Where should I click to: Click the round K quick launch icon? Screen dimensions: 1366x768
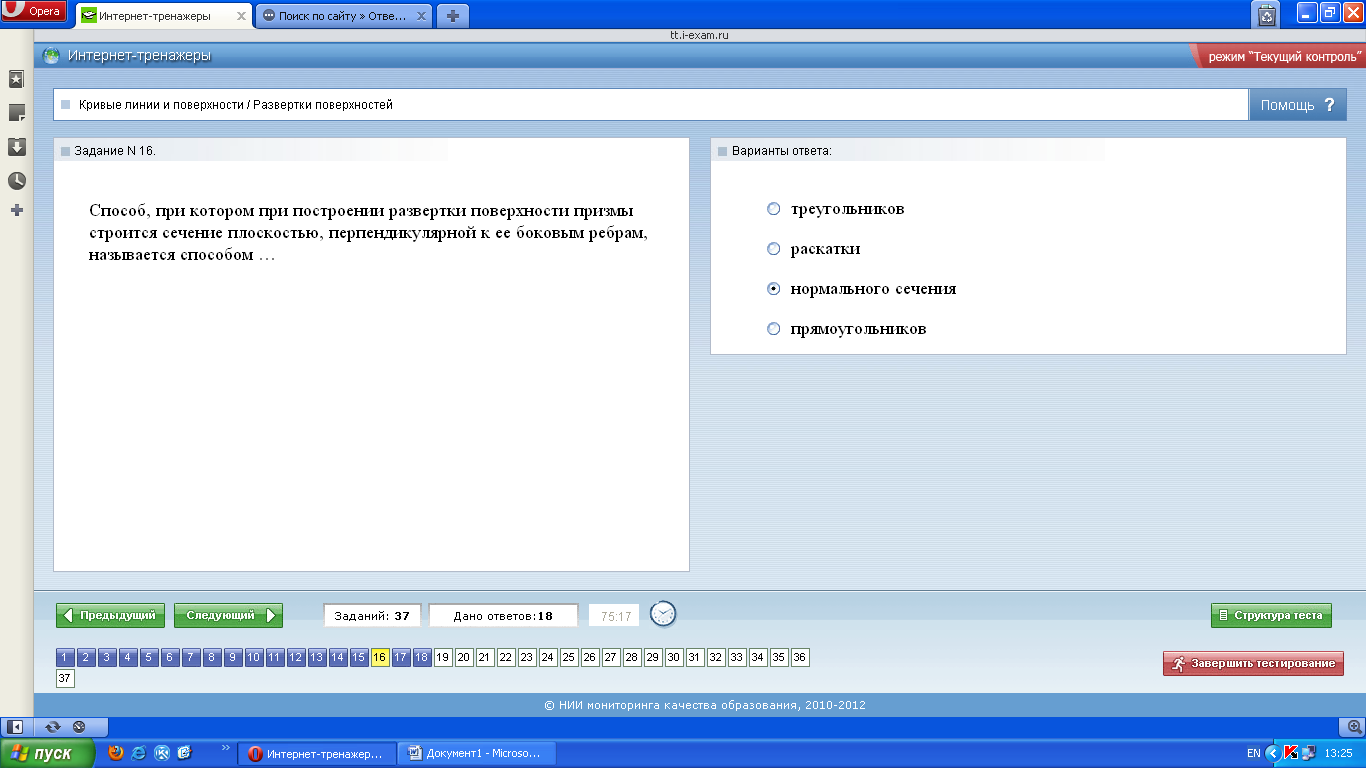162,753
